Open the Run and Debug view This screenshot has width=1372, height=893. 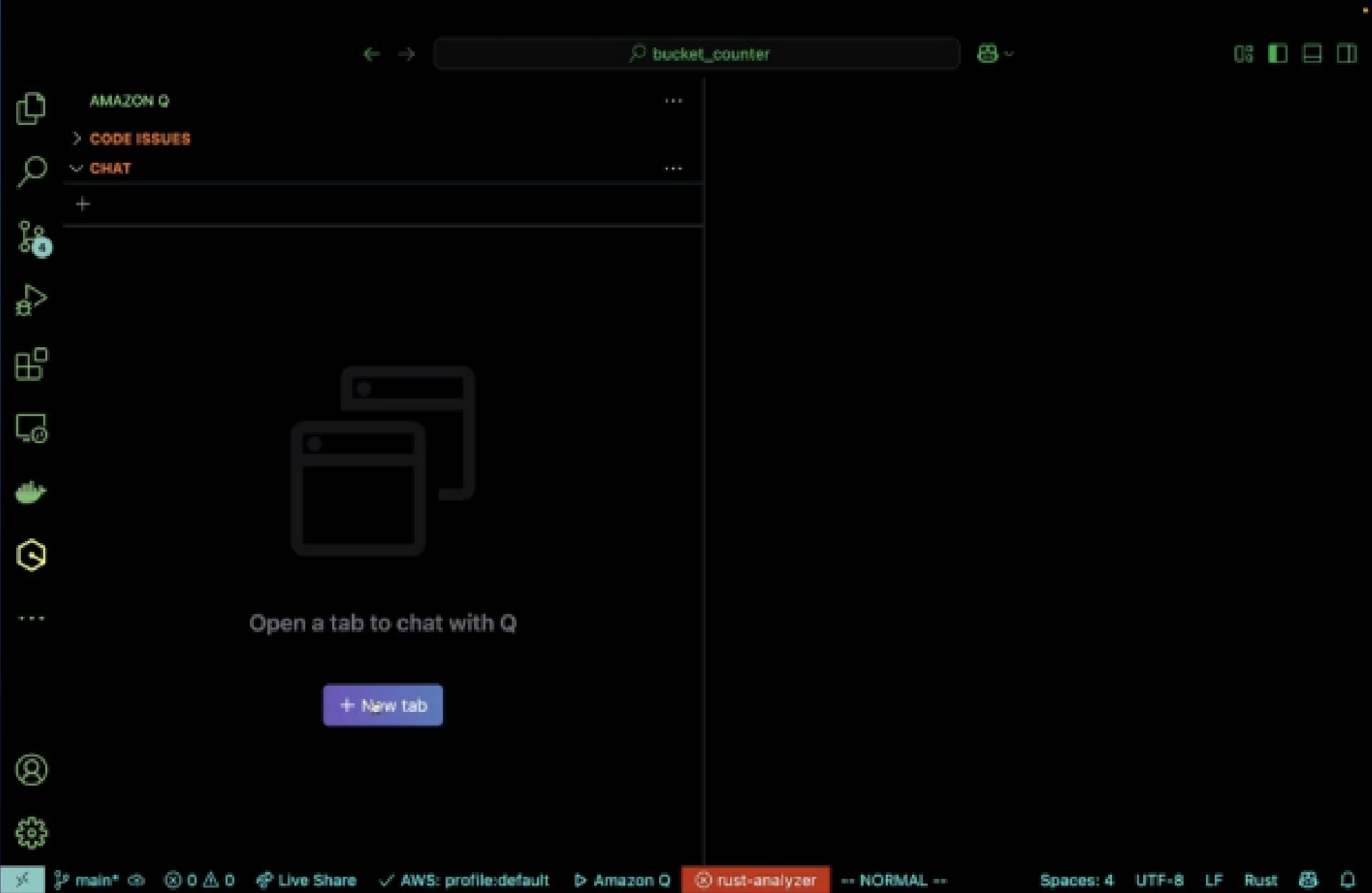(x=31, y=300)
